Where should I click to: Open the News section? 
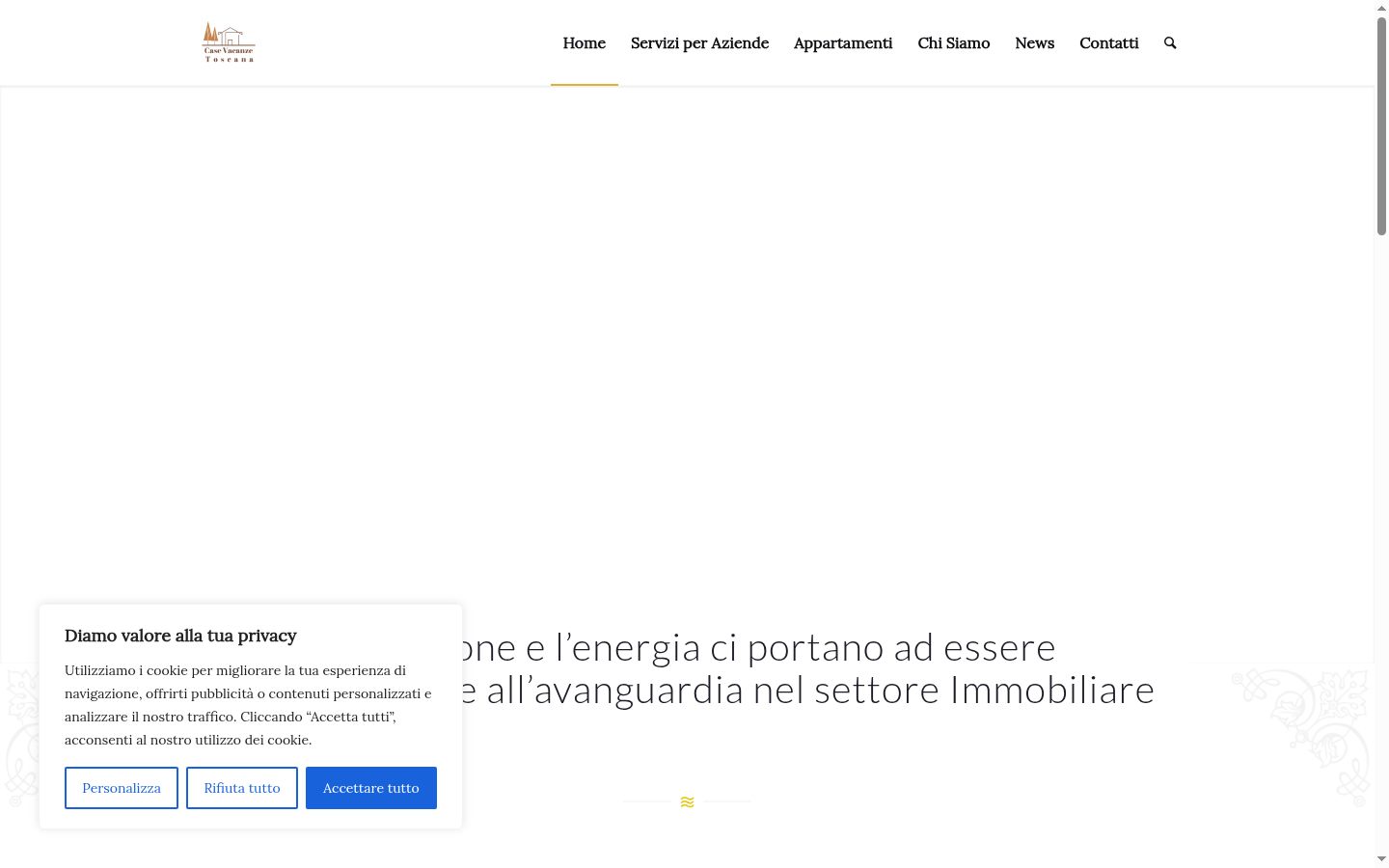point(1034,42)
